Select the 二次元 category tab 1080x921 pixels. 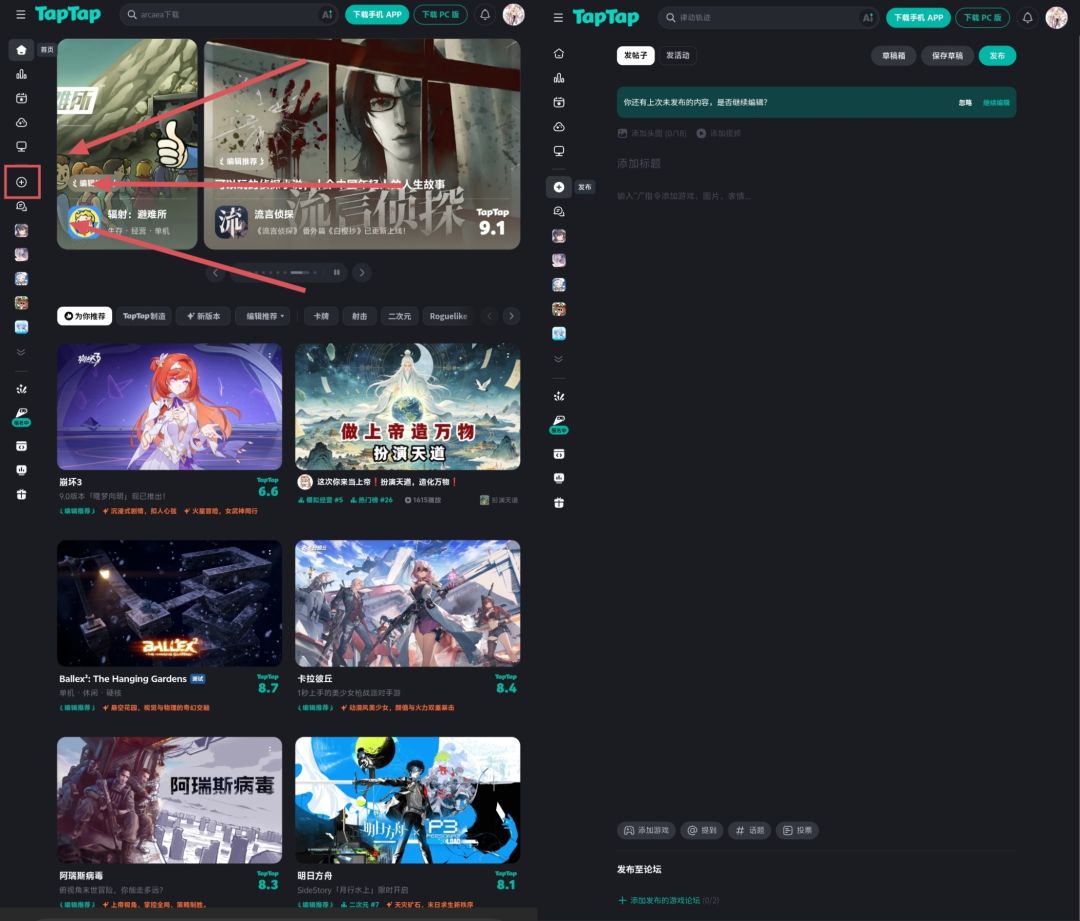click(399, 316)
